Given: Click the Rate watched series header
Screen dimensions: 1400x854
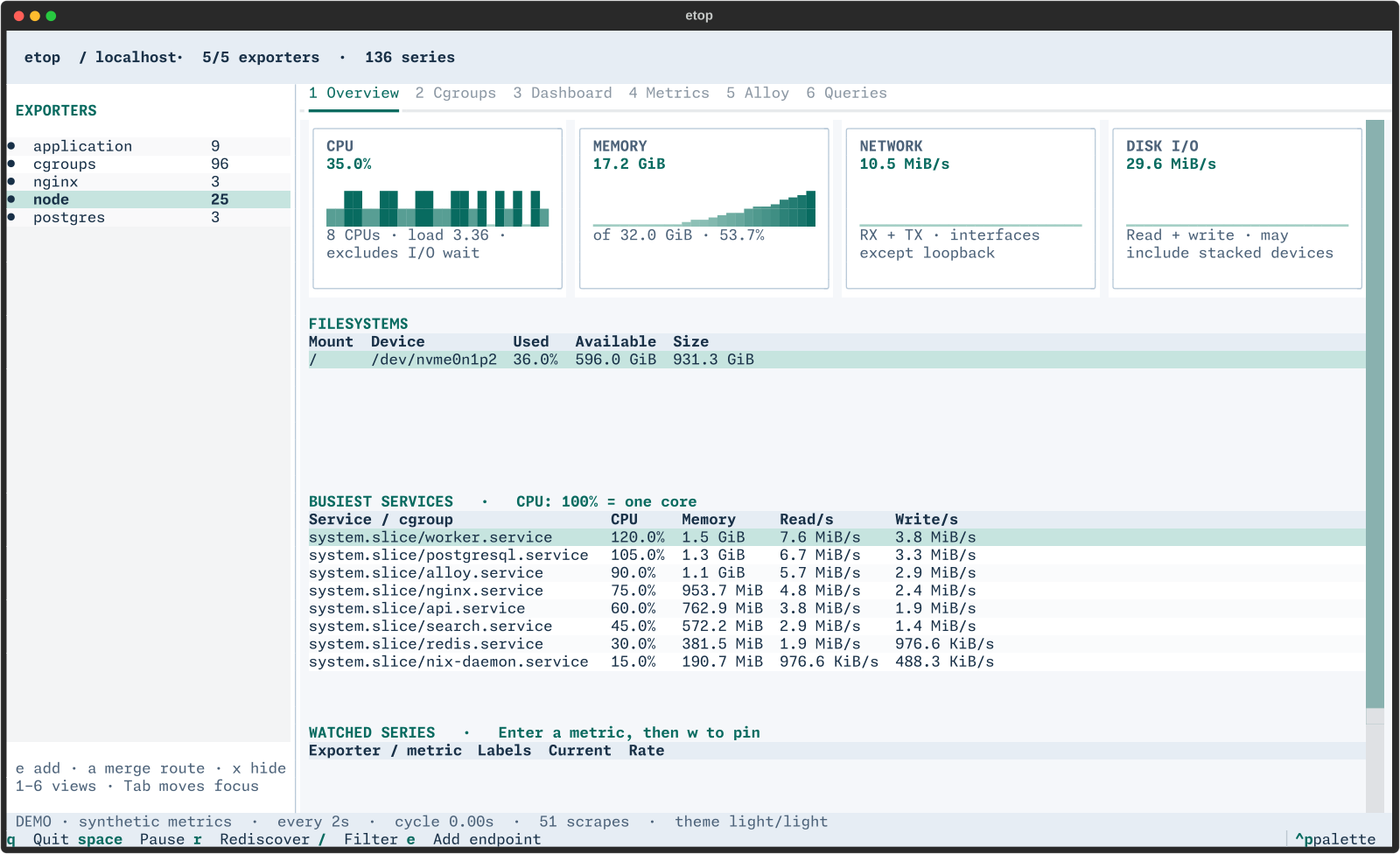Looking at the screenshot, I should [x=647, y=751].
